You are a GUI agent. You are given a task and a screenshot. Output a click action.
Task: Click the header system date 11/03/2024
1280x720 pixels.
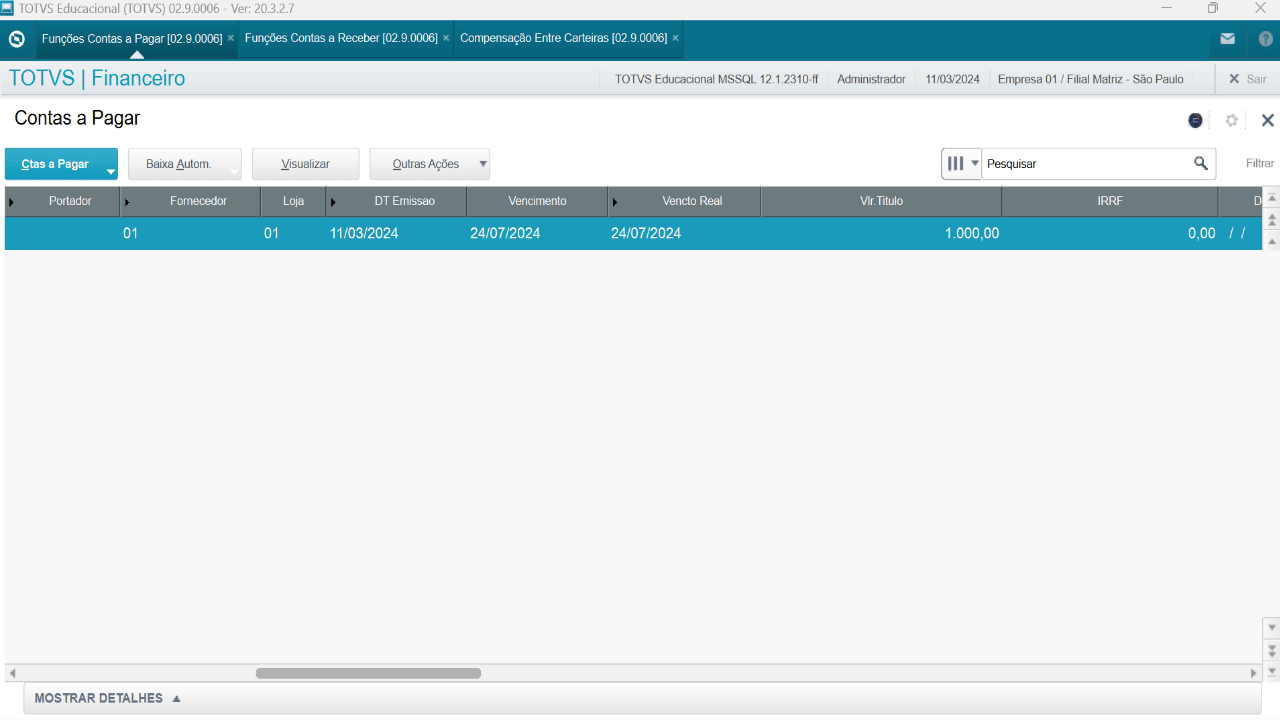coord(952,79)
